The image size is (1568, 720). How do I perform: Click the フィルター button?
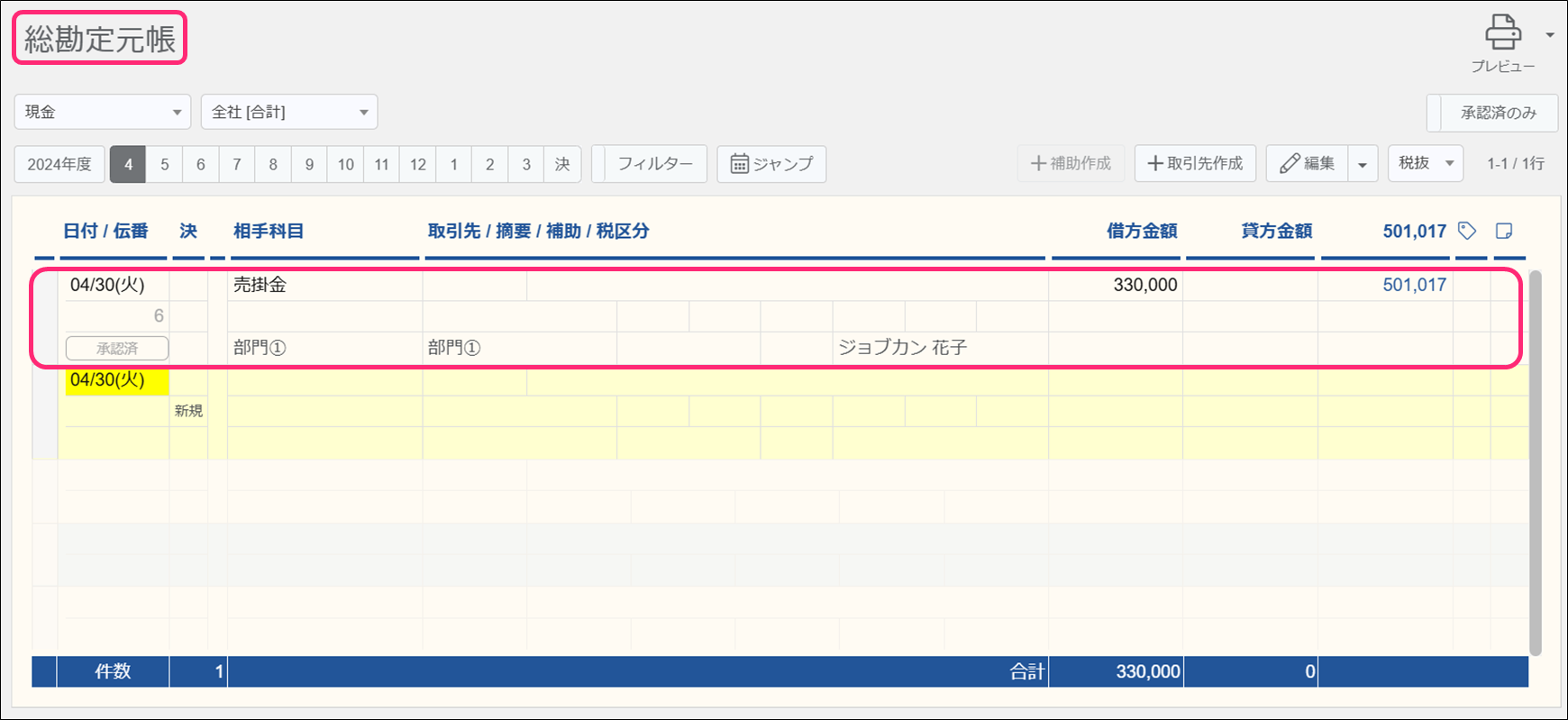click(654, 164)
